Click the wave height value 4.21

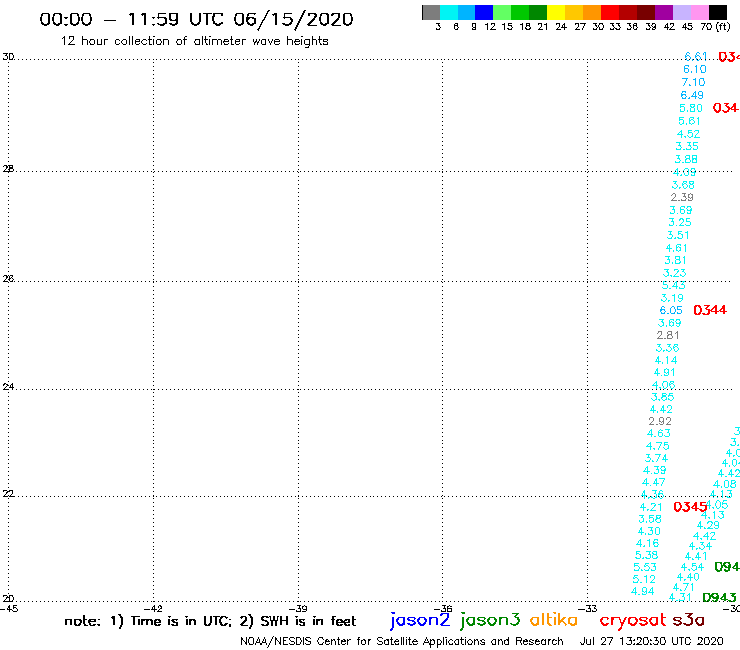tap(651, 507)
